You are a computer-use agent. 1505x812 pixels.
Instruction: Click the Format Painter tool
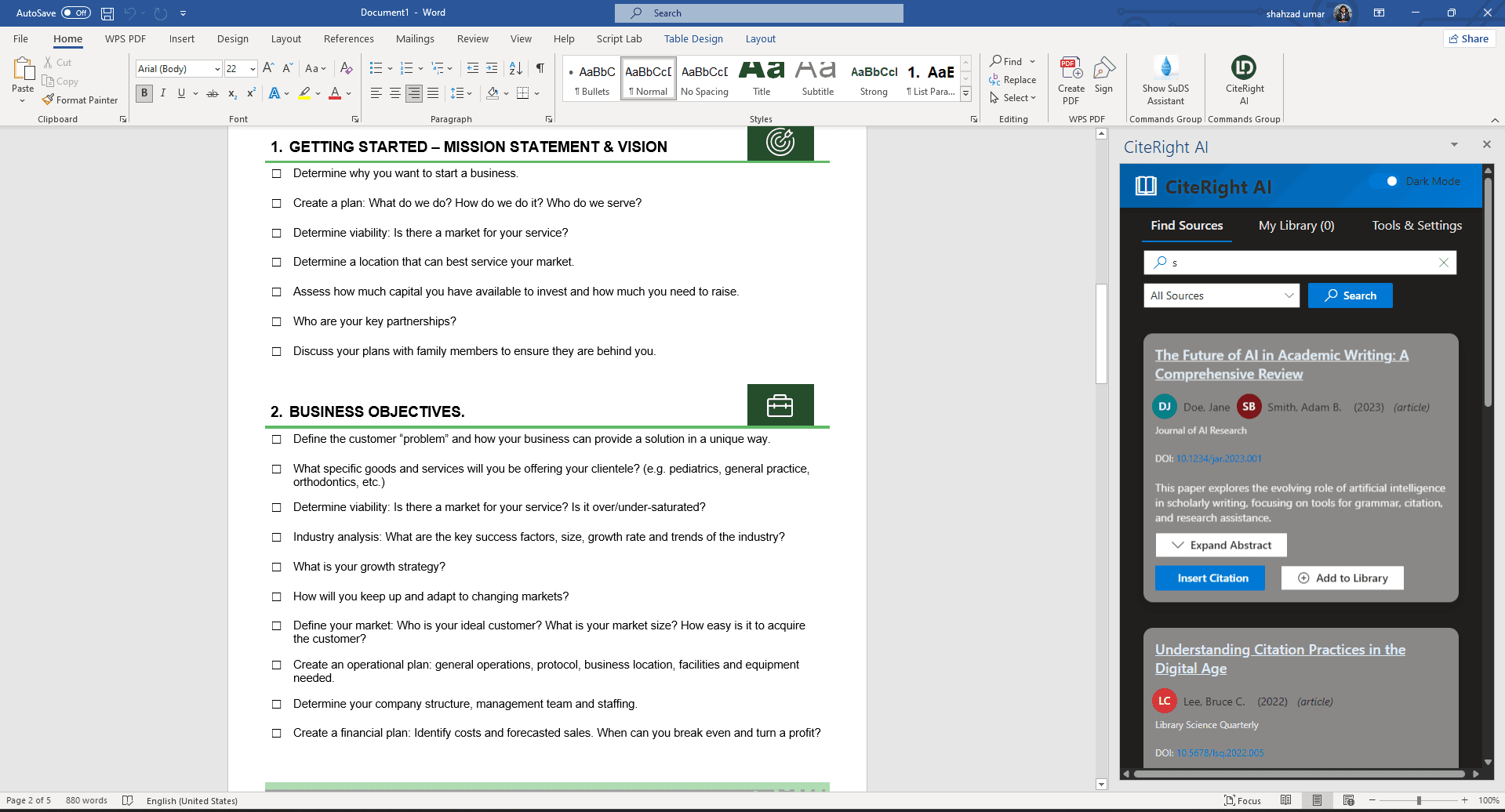(80, 100)
